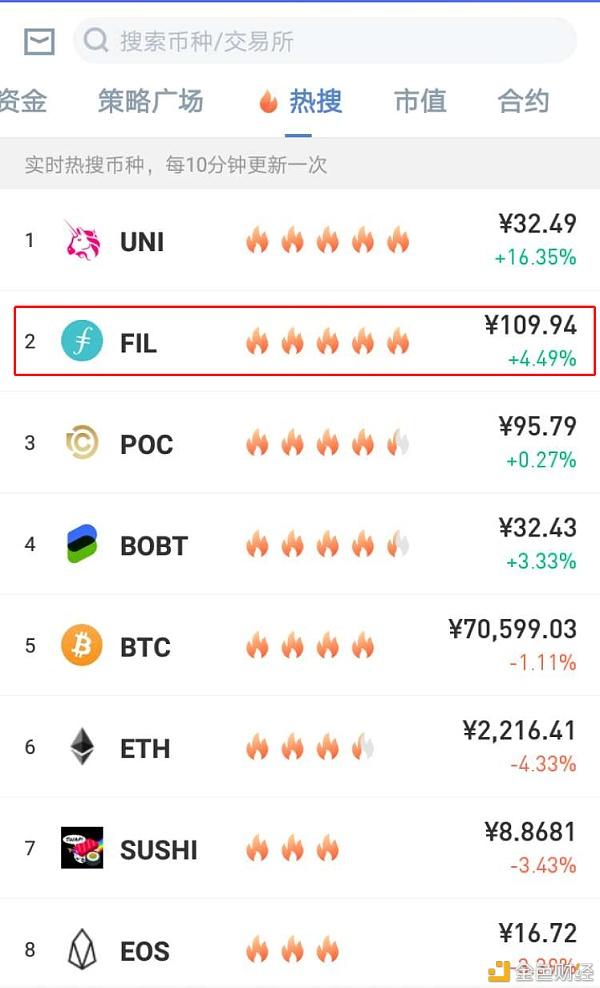Click the orange BTC Bitcoin logo
The width and height of the screenshot is (600, 988).
click(82, 645)
